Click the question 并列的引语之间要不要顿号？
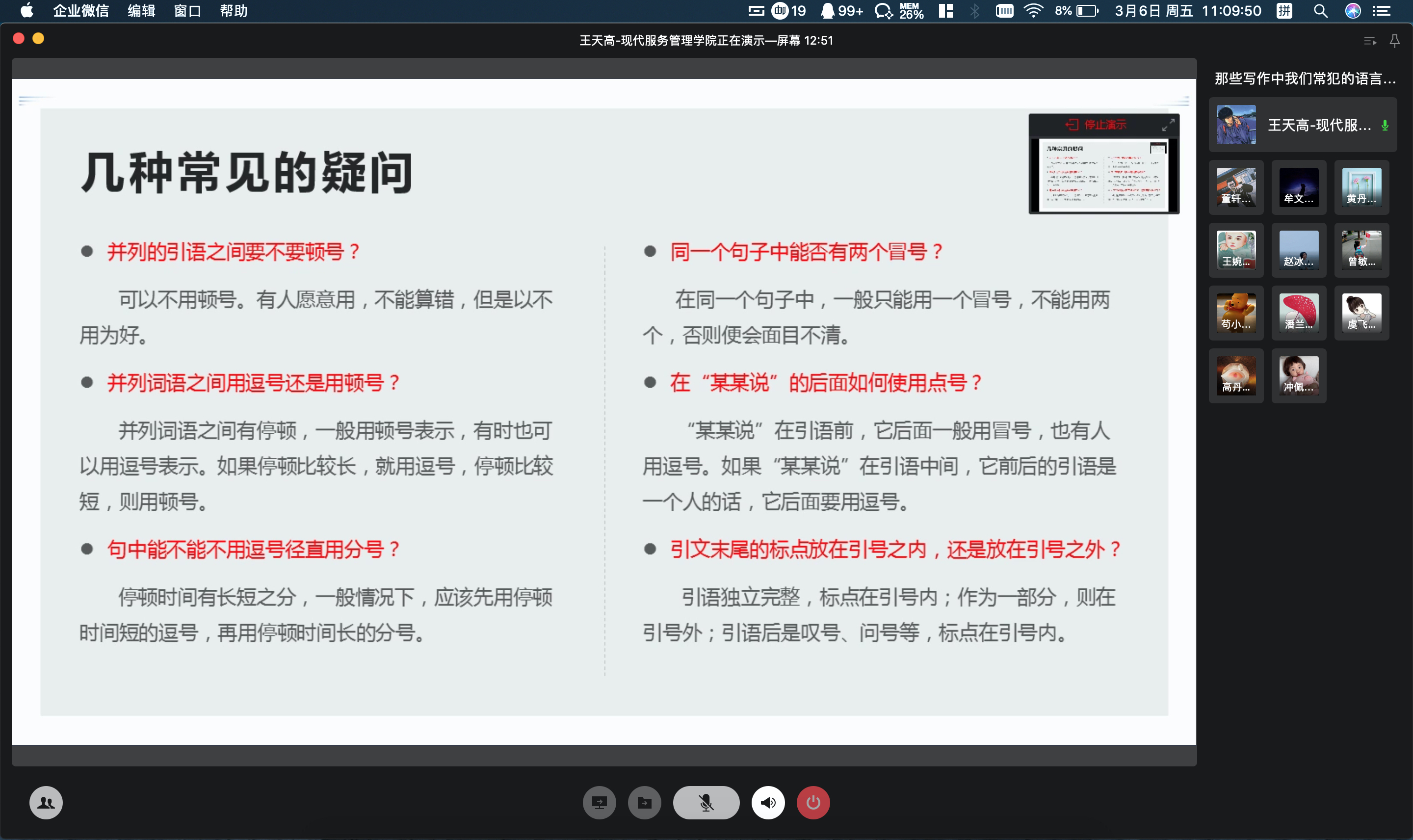 (234, 251)
